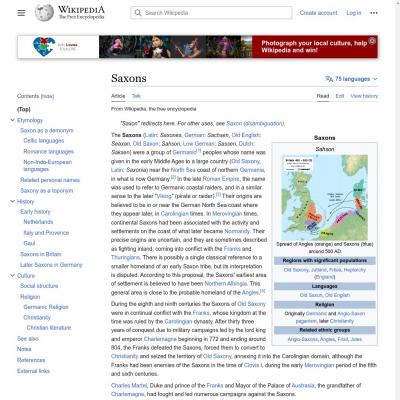400x400 pixels.
Task: Open the three-dots personal tools menu
Action: point(374,13)
